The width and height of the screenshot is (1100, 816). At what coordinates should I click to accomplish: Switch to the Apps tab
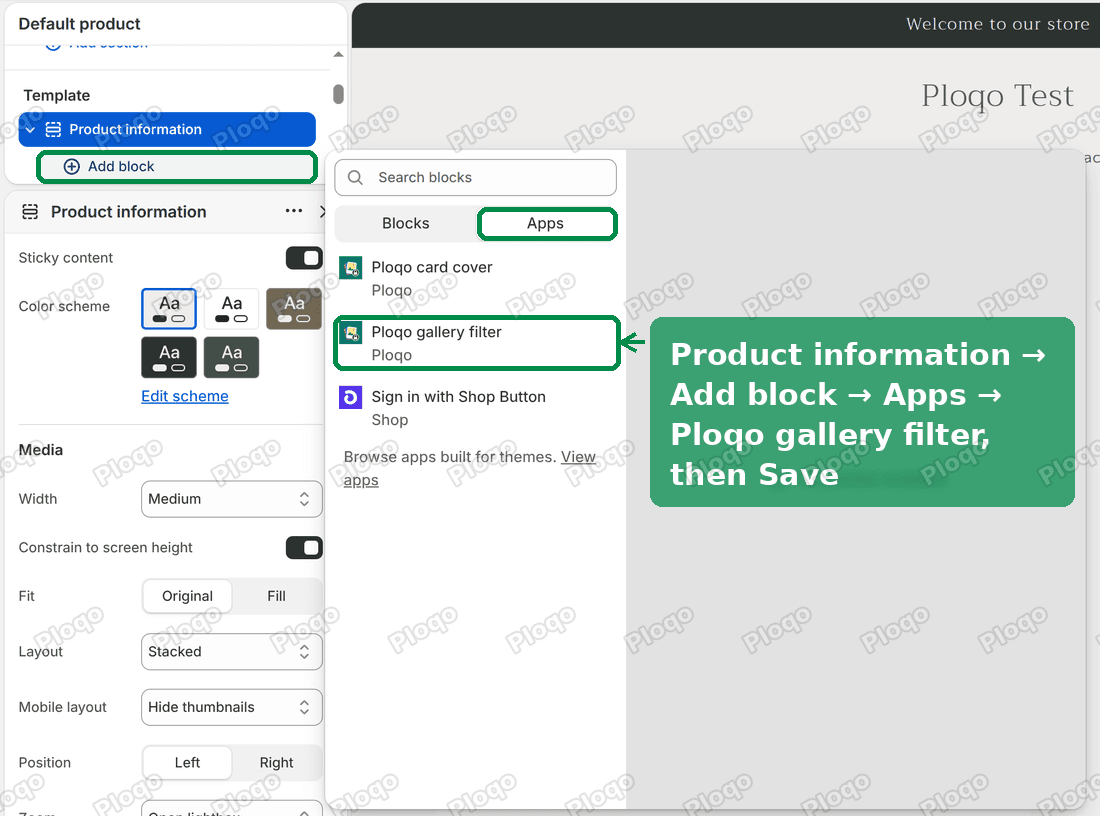point(546,224)
